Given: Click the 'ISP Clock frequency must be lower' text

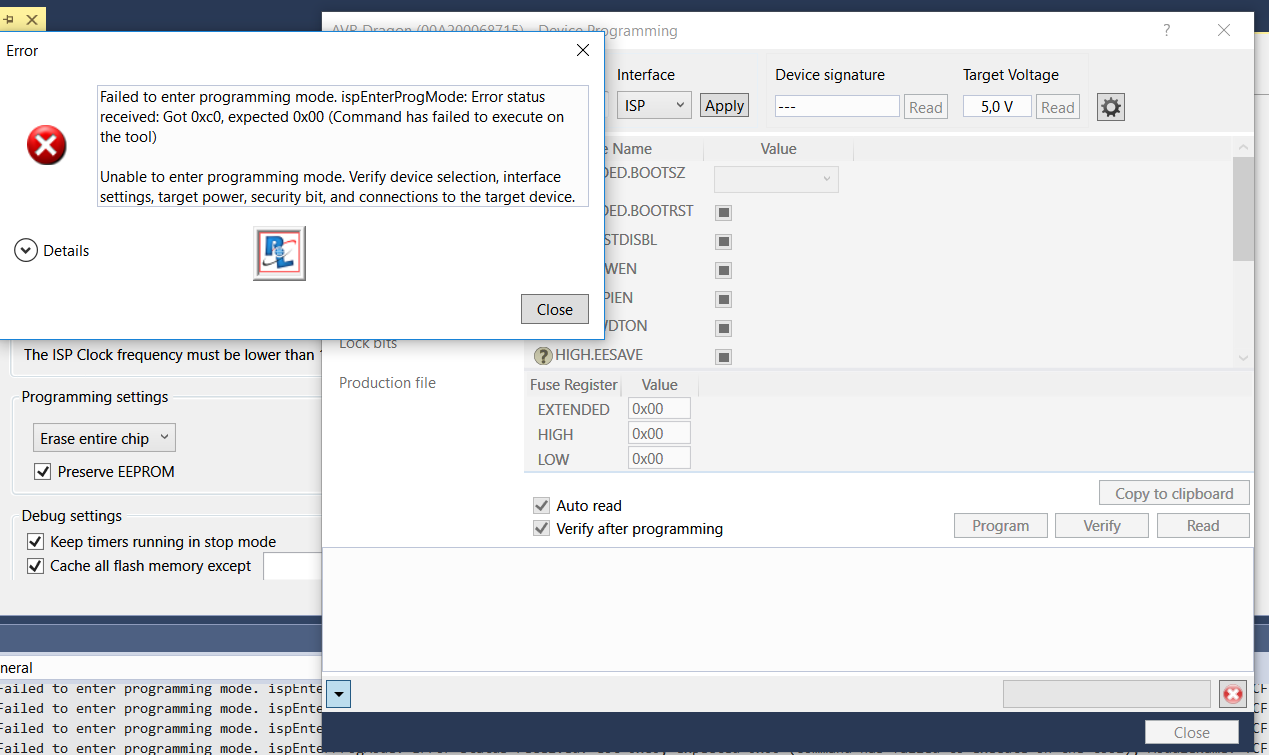Looking at the screenshot, I should click(x=170, y=355).
